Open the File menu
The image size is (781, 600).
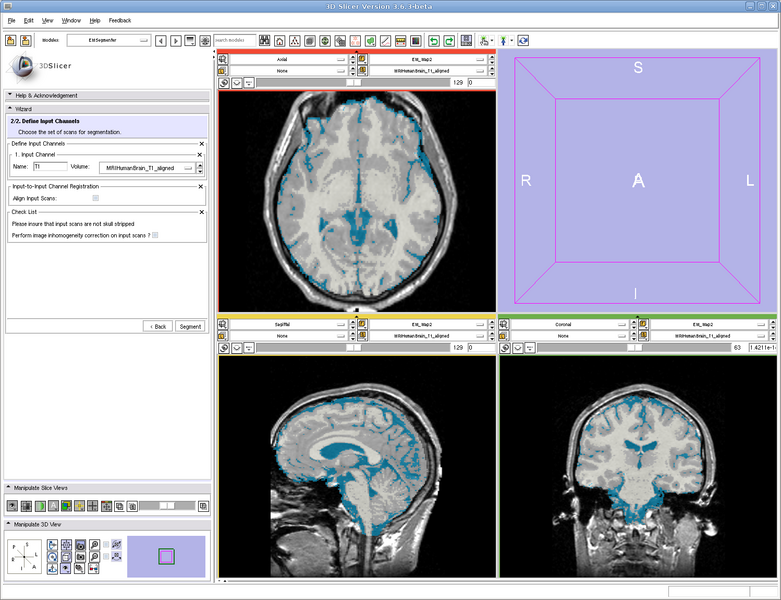click(x=11, y=20)
